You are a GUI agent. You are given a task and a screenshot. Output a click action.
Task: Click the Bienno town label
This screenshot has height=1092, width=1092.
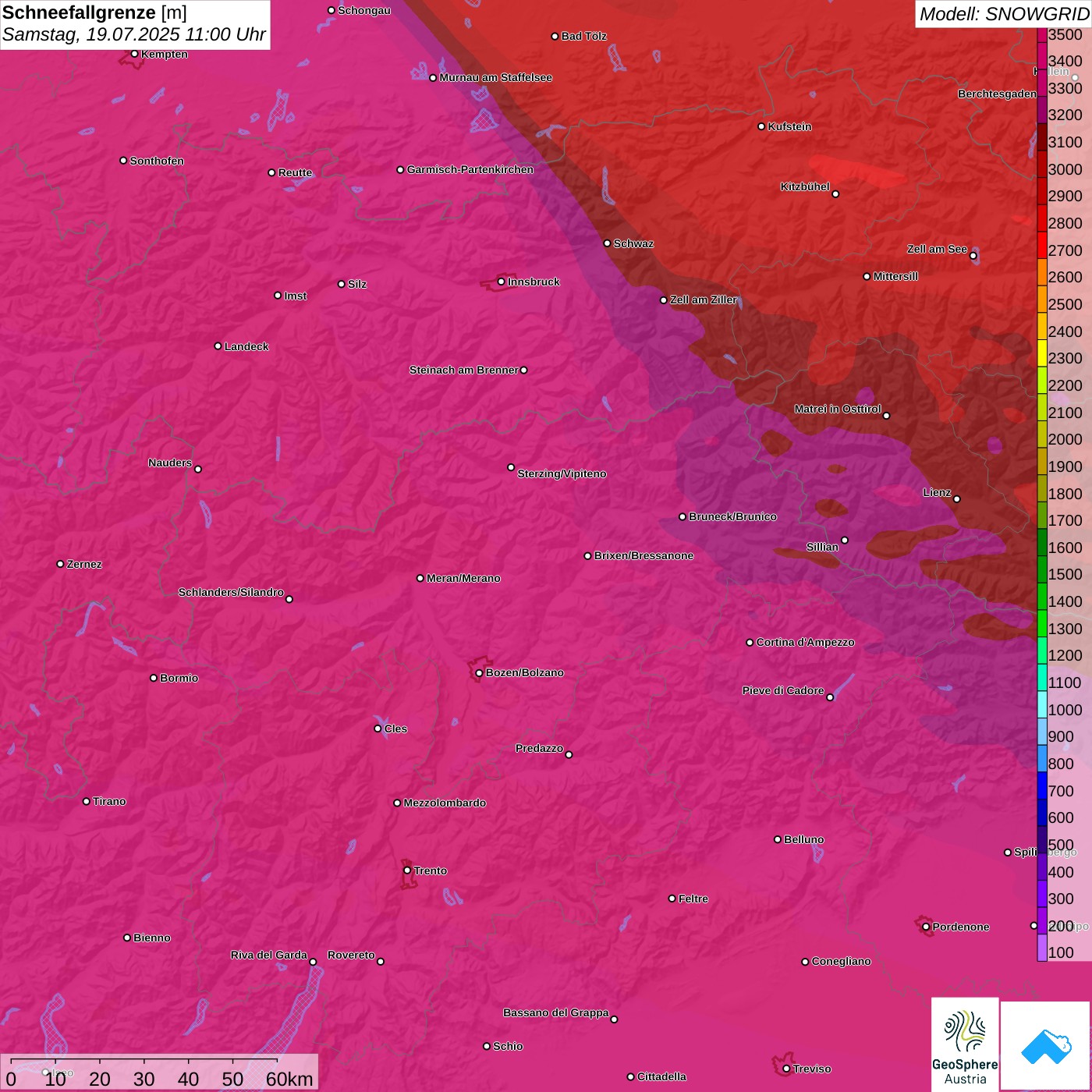tap(151, 938)
